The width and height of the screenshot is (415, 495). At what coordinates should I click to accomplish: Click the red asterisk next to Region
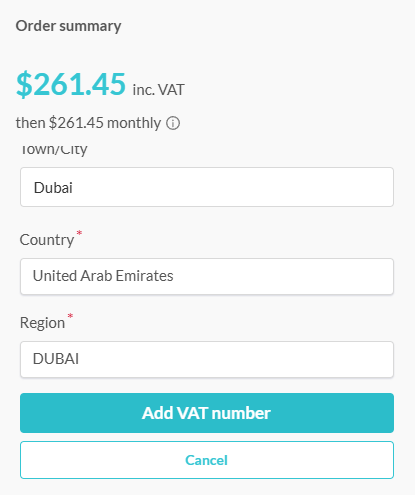(x=70, y=316)
